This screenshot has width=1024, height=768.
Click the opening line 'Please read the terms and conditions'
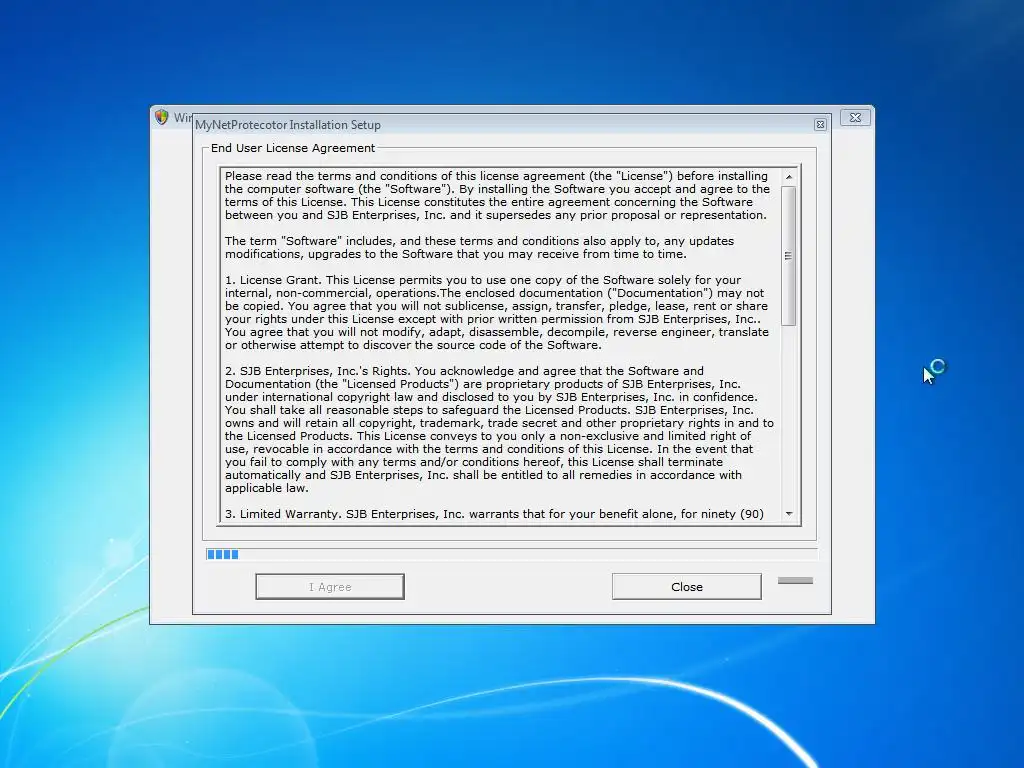[x=496, y=176]
